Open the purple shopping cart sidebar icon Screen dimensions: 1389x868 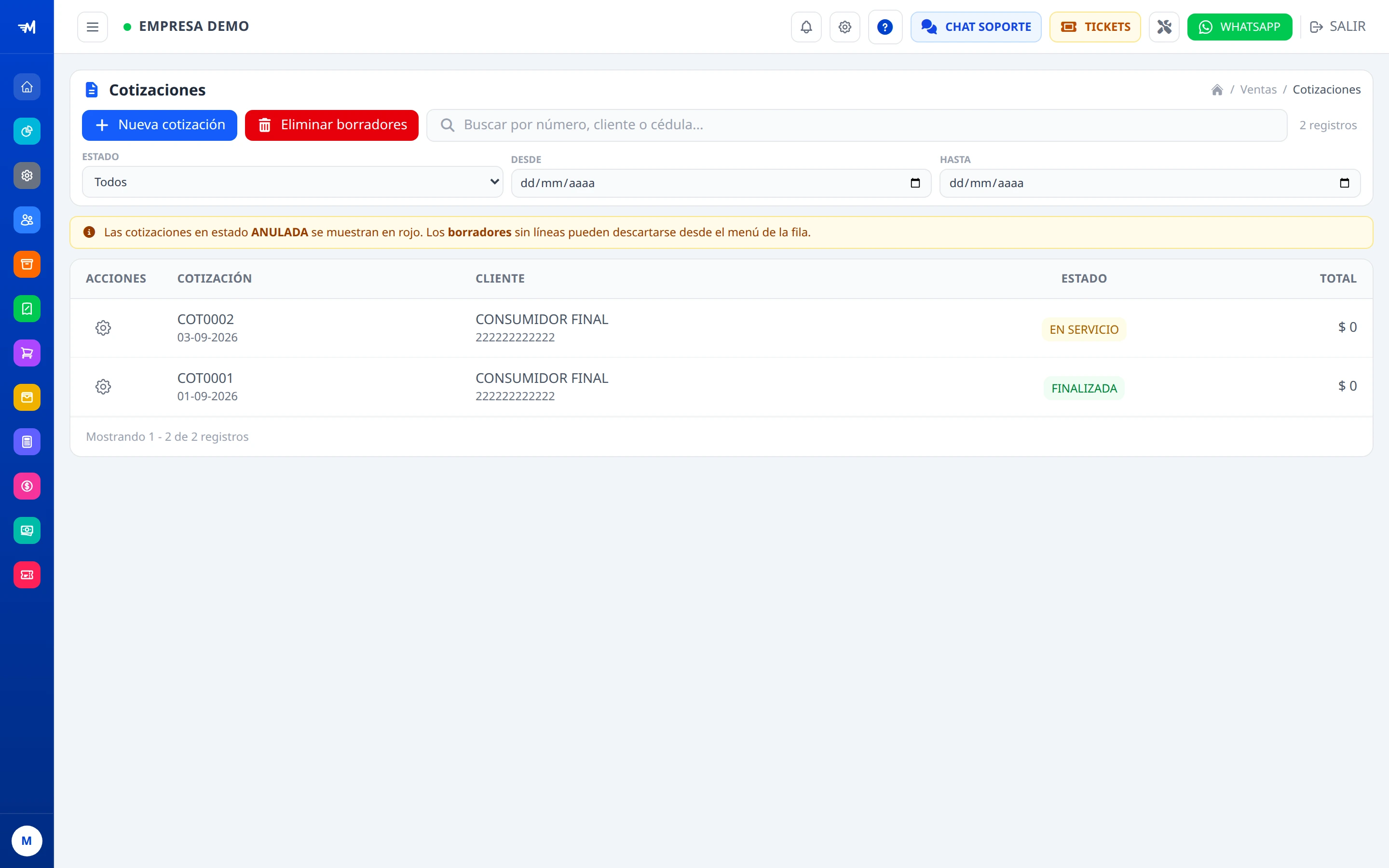pyautogui.click(x=27, y=353)
